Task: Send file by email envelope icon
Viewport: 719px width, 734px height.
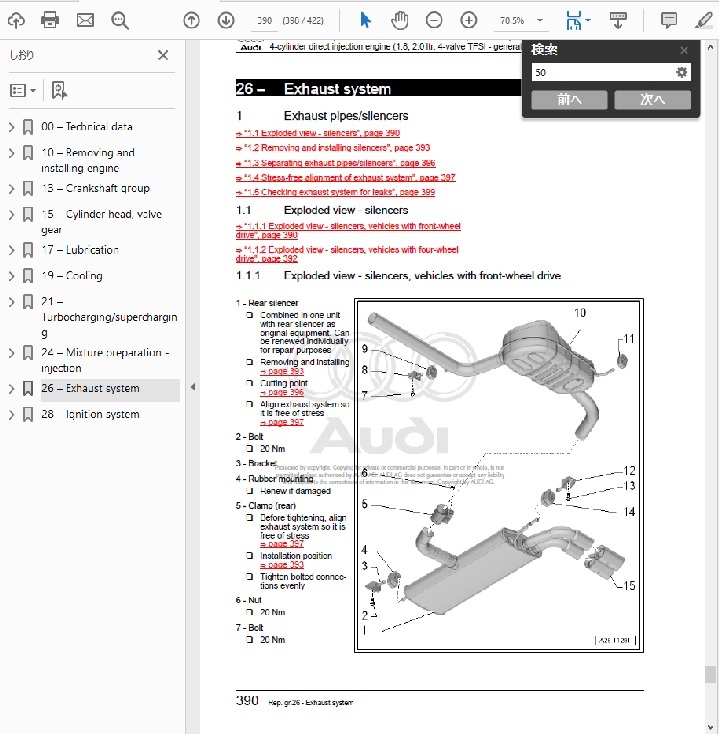Action: (x=85, y=20)
